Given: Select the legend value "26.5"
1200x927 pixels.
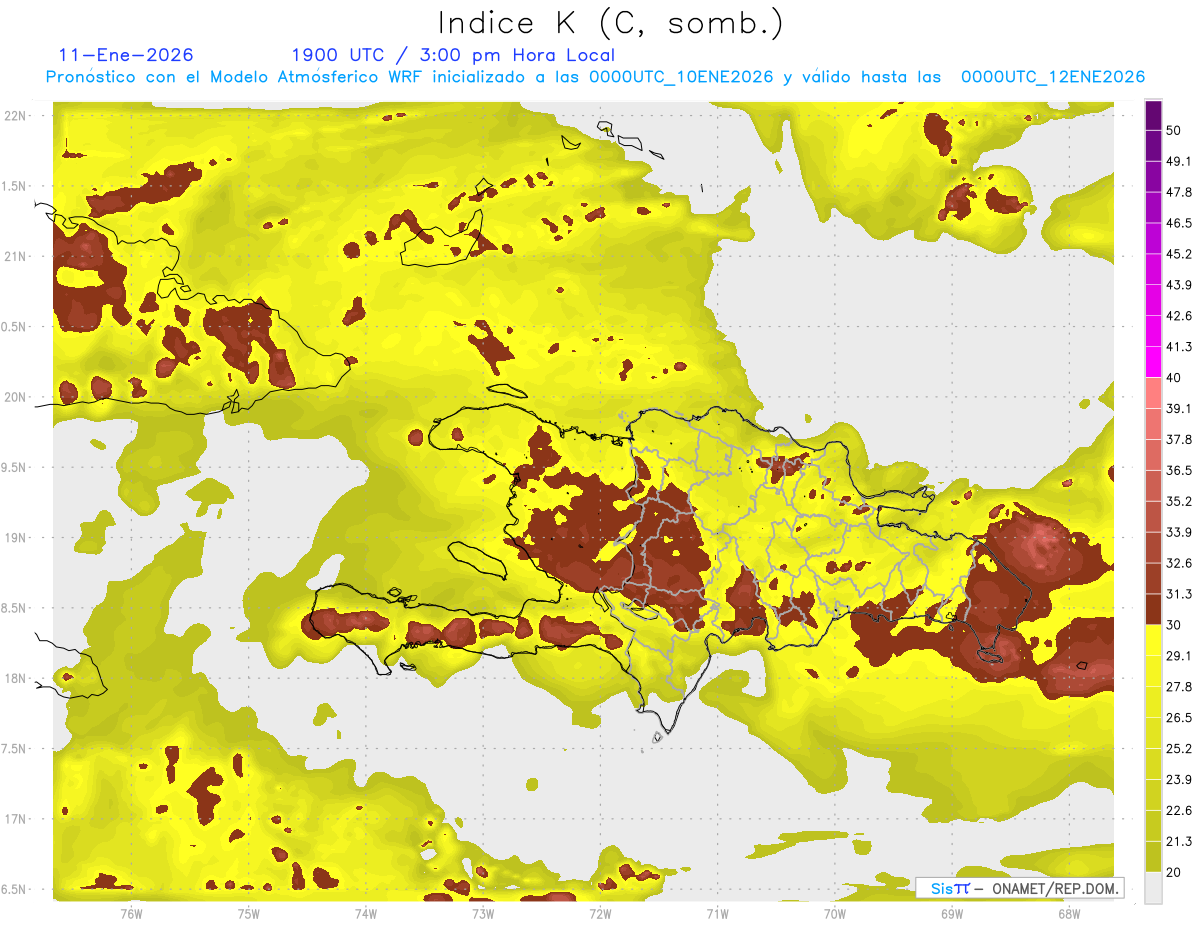Looking at the screenshot, I should point(1178,718).
